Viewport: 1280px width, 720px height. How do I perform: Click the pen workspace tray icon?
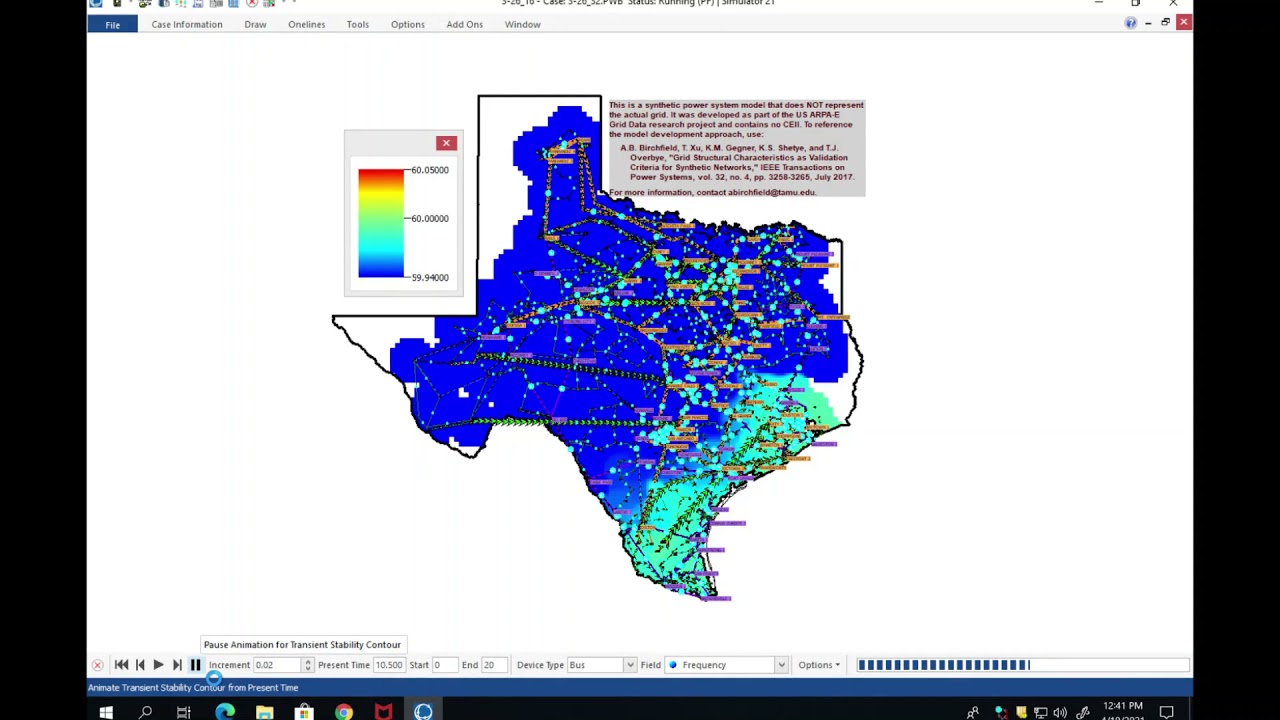tap(1083, 713)
